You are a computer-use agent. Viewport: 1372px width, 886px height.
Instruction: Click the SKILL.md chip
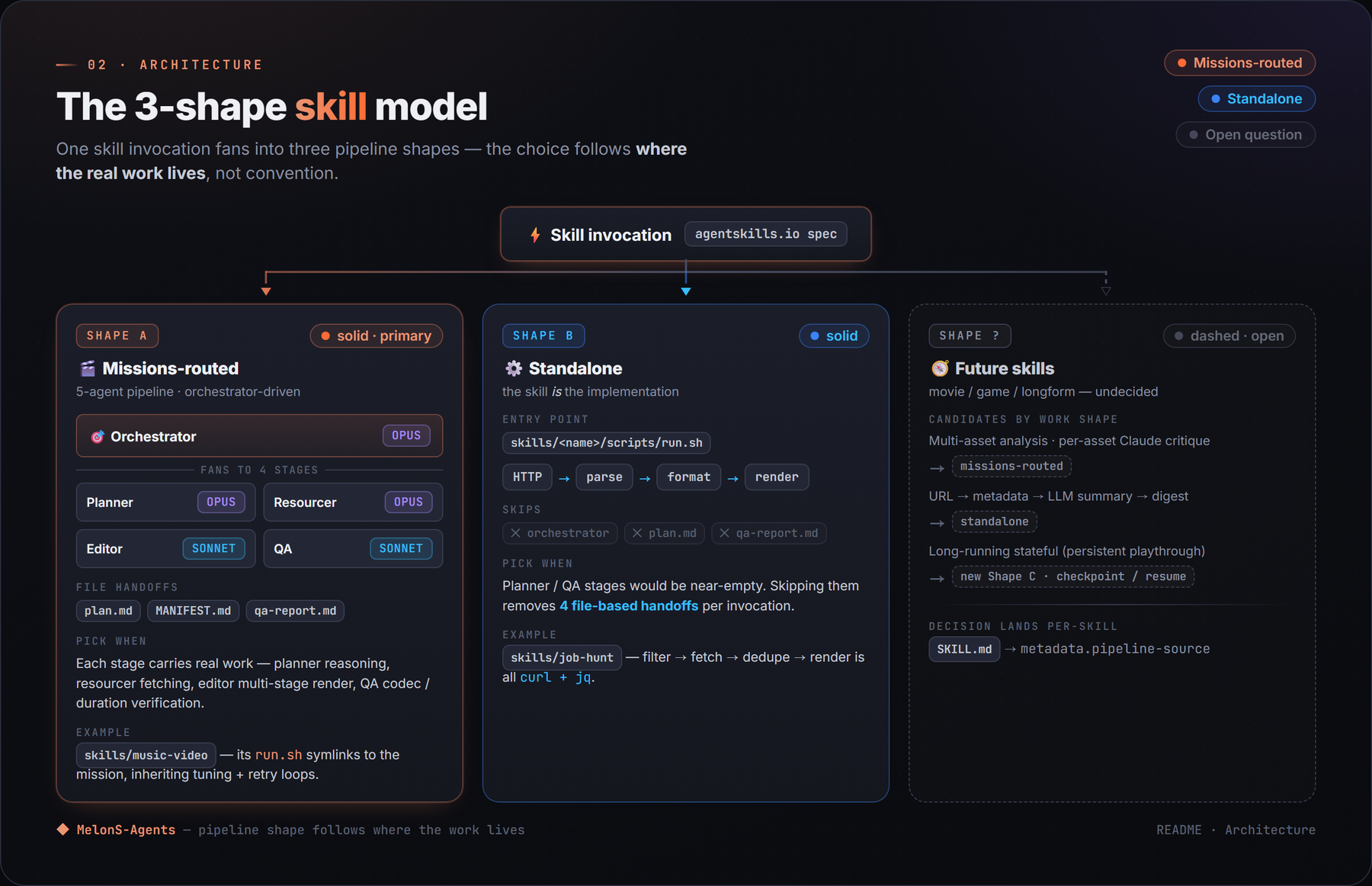pyautogui.click(x=964, y=650)
